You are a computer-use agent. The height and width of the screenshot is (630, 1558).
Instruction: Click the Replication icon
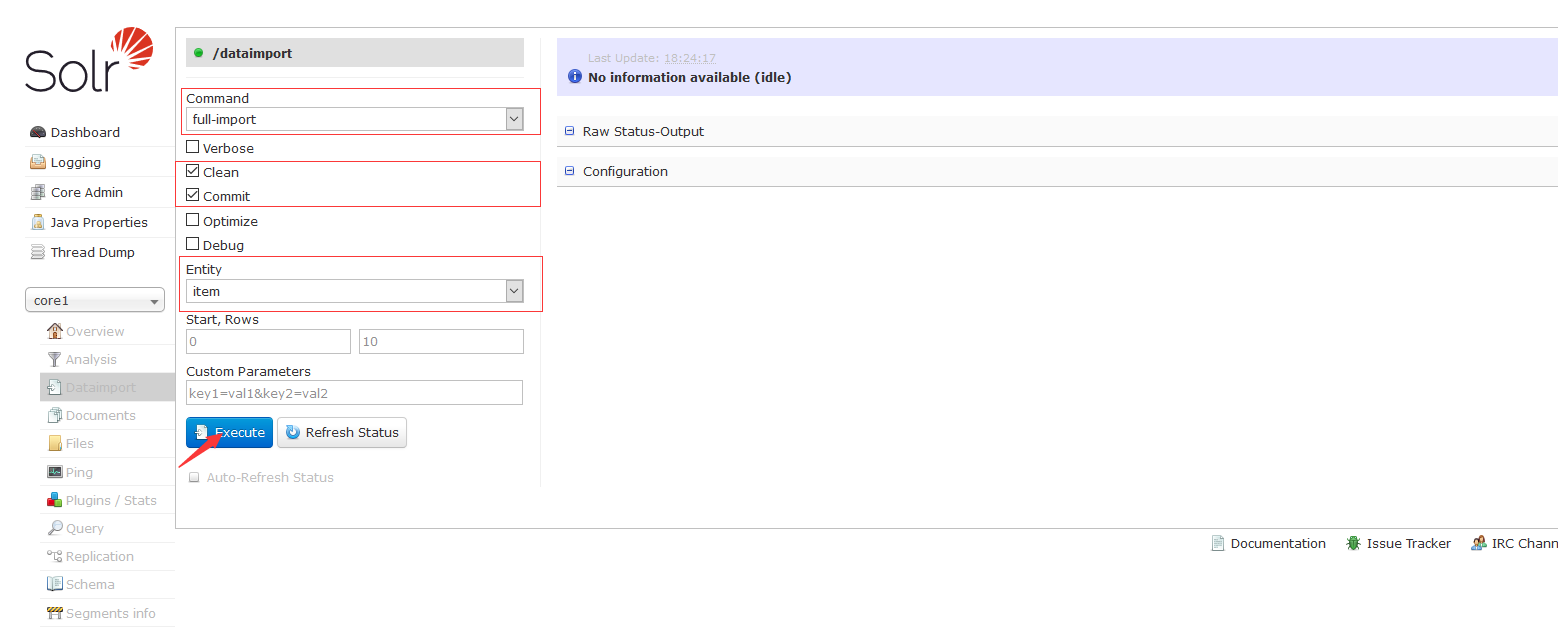[55, 556]
